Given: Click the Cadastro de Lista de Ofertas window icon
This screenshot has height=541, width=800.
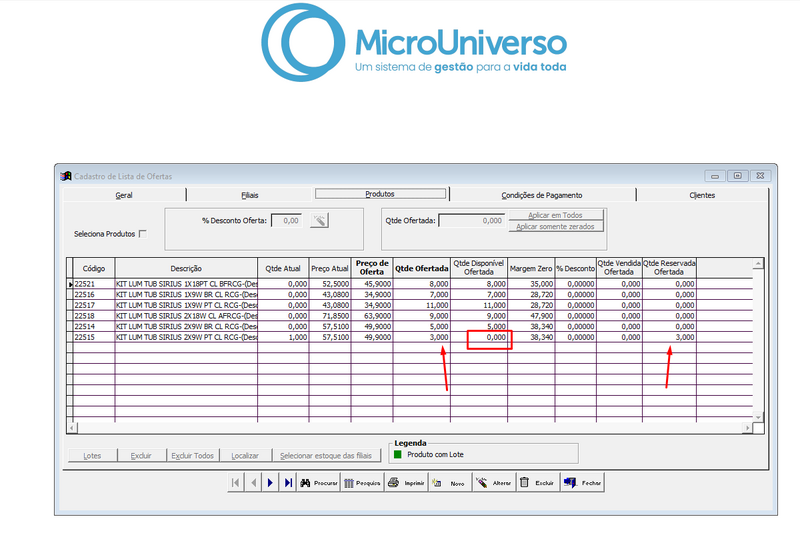Looking at the screenshot, I should tap(66, 176).
